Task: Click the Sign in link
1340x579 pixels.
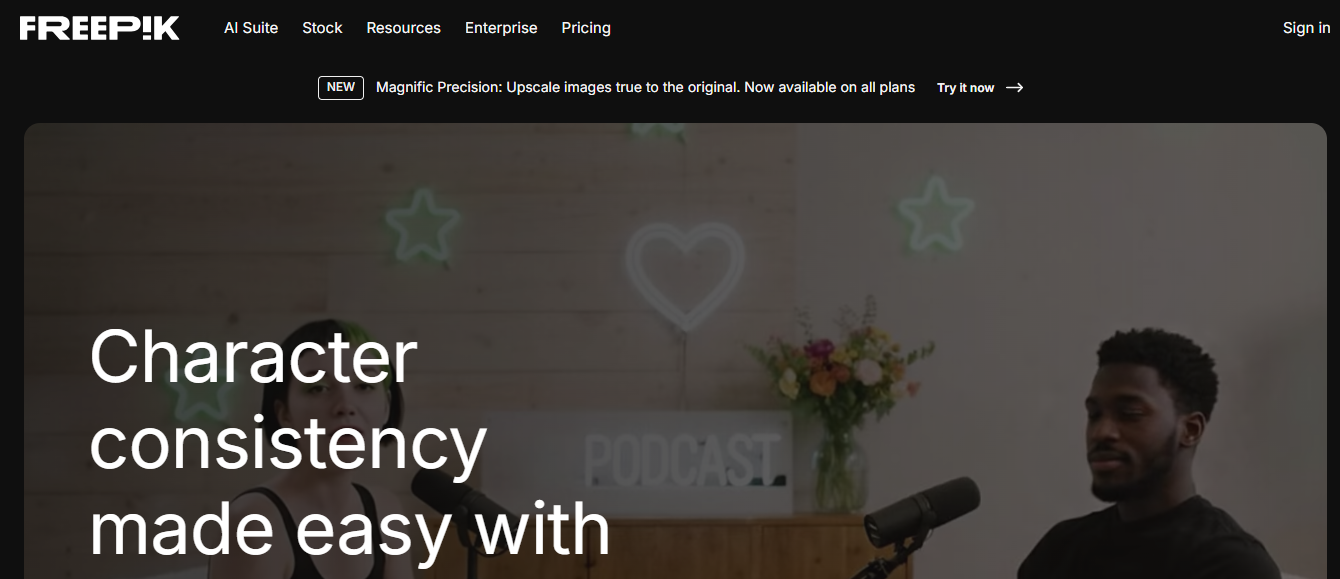Action: (x=1306, y=28)
